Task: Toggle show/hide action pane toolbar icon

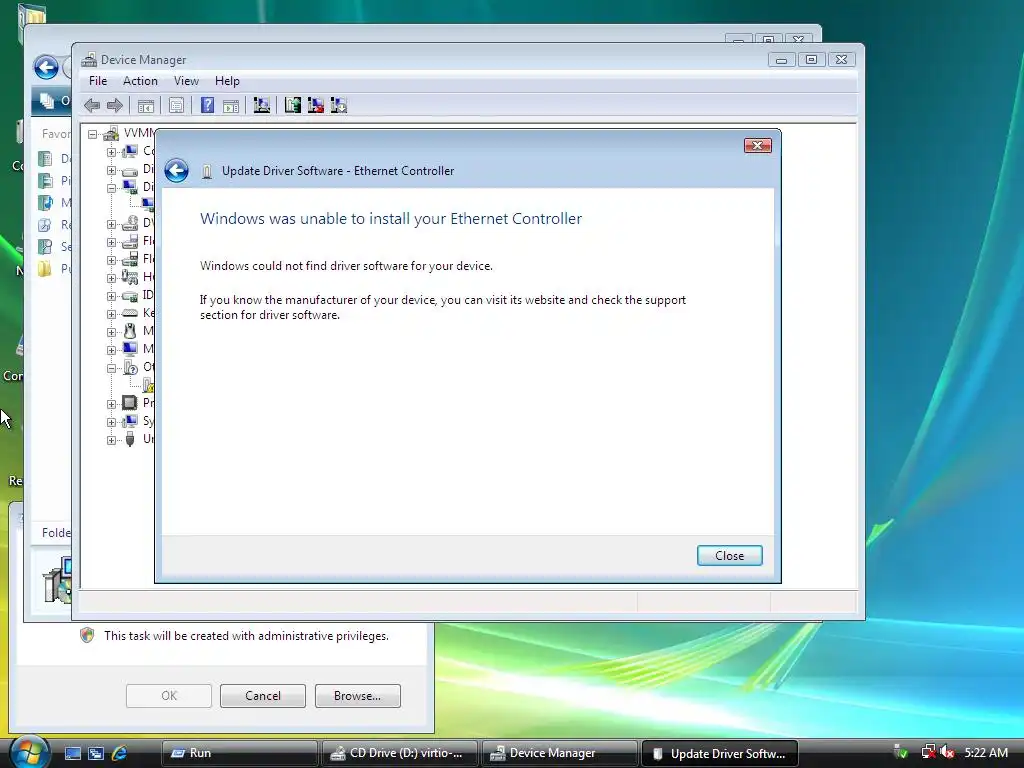Action: 231,105
